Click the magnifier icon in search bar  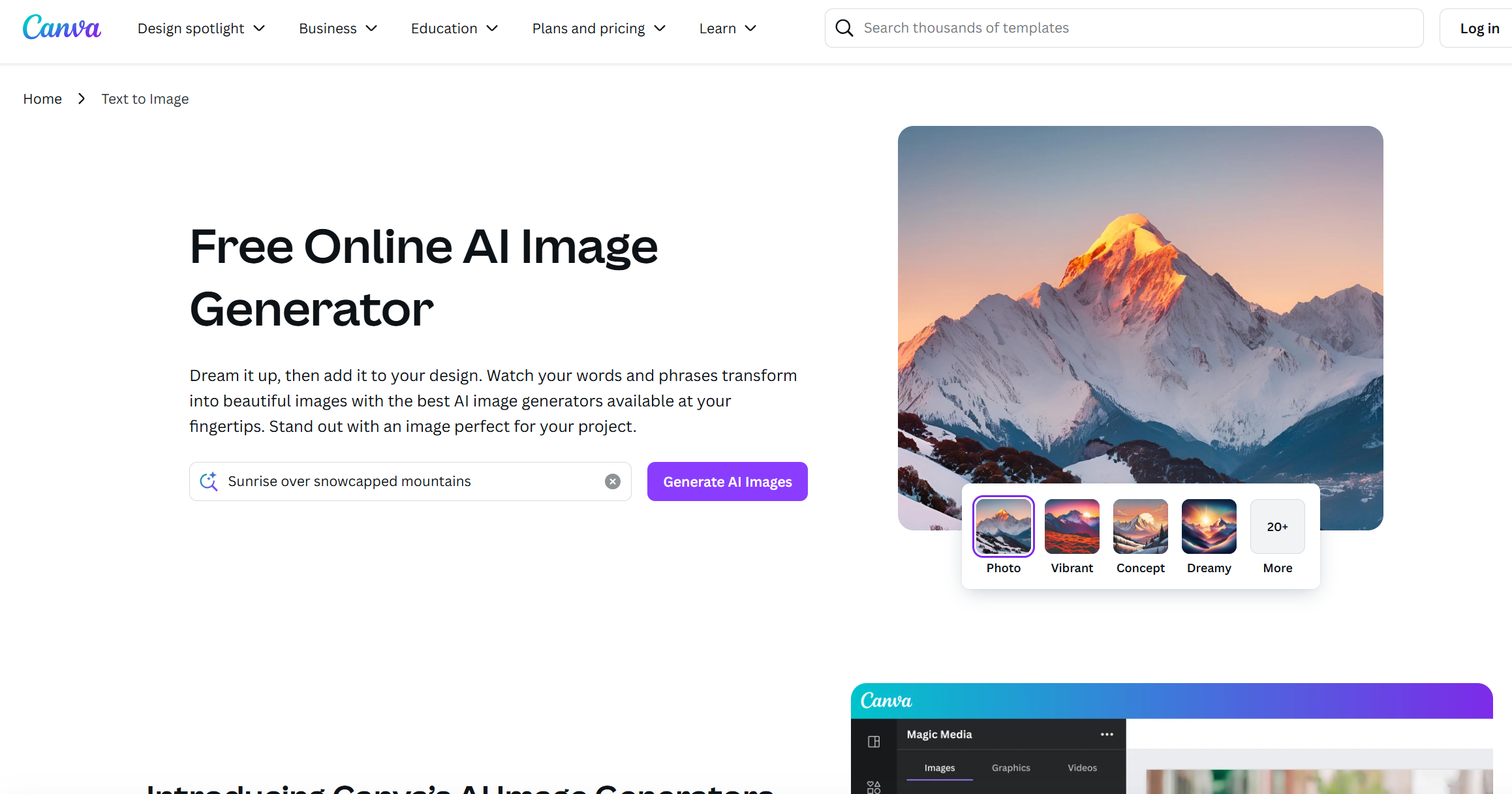click(844, 28)
